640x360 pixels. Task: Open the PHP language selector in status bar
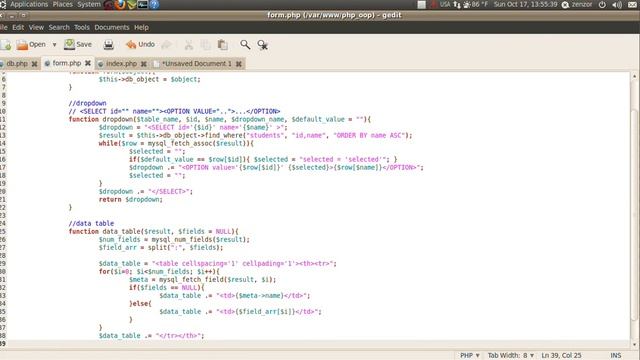pos(469,356)
